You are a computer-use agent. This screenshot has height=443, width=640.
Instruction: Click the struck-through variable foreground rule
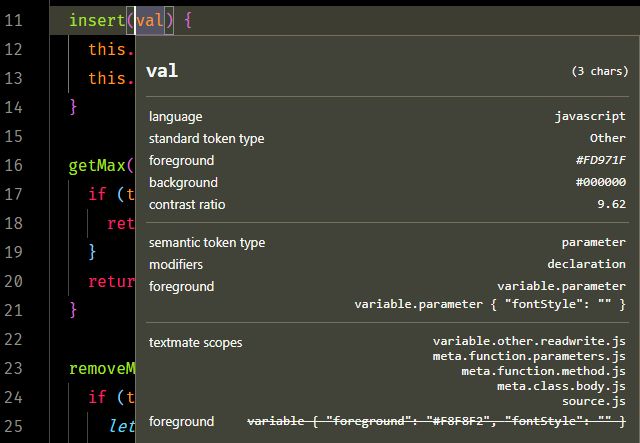pyautogui.click(x=436, y=421)
